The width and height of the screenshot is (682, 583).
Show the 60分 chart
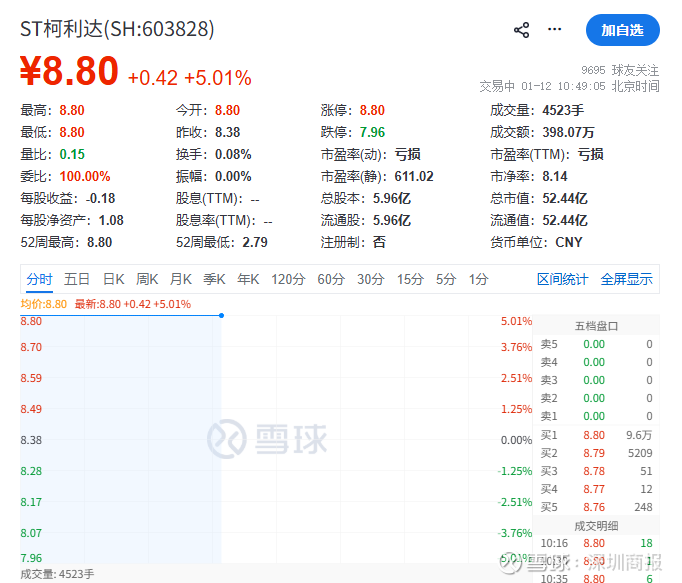click(x=331, y=279)
